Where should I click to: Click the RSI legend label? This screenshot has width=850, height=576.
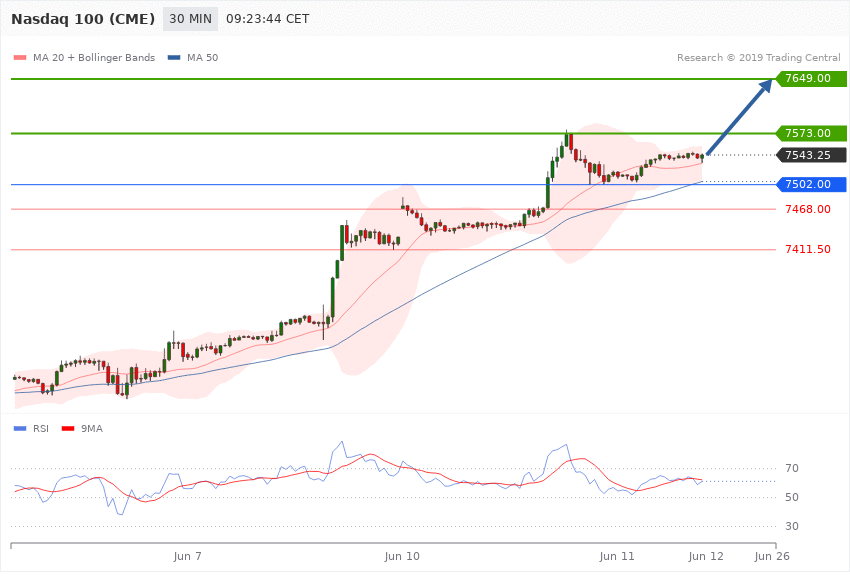[x=41, y=429]
